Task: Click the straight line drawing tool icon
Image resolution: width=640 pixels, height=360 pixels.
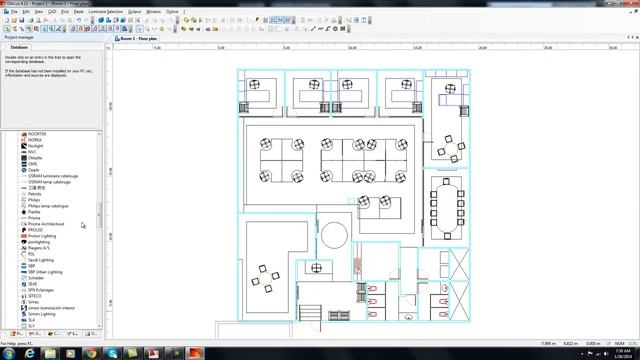Action: [x=313, y=29]
